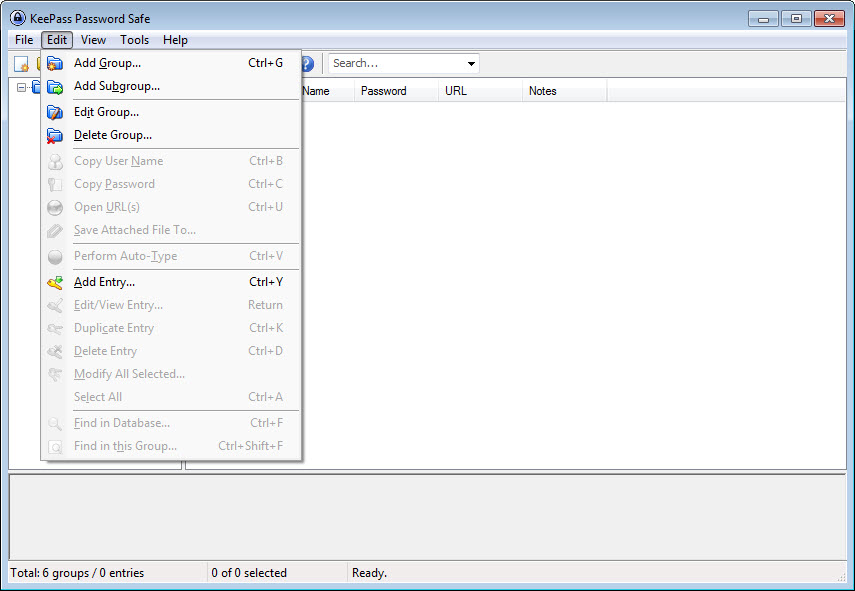This screenshot has height=591, width=855.
Task: Open the Tools menu
Action: coord(134,40)
